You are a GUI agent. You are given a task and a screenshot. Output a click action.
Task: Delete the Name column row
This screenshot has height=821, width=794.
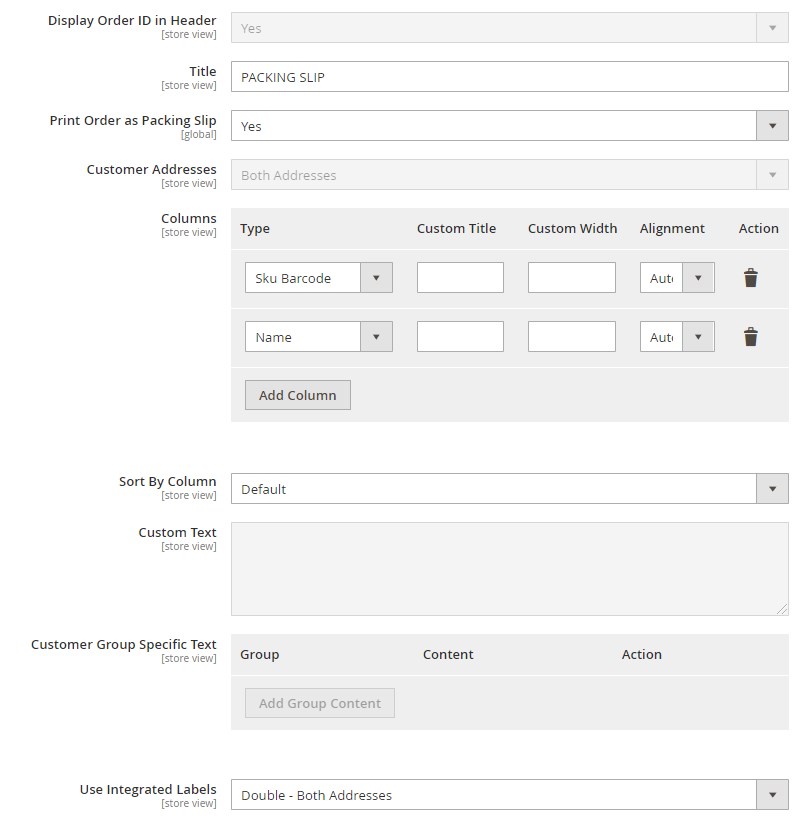(x=750, y=337)
